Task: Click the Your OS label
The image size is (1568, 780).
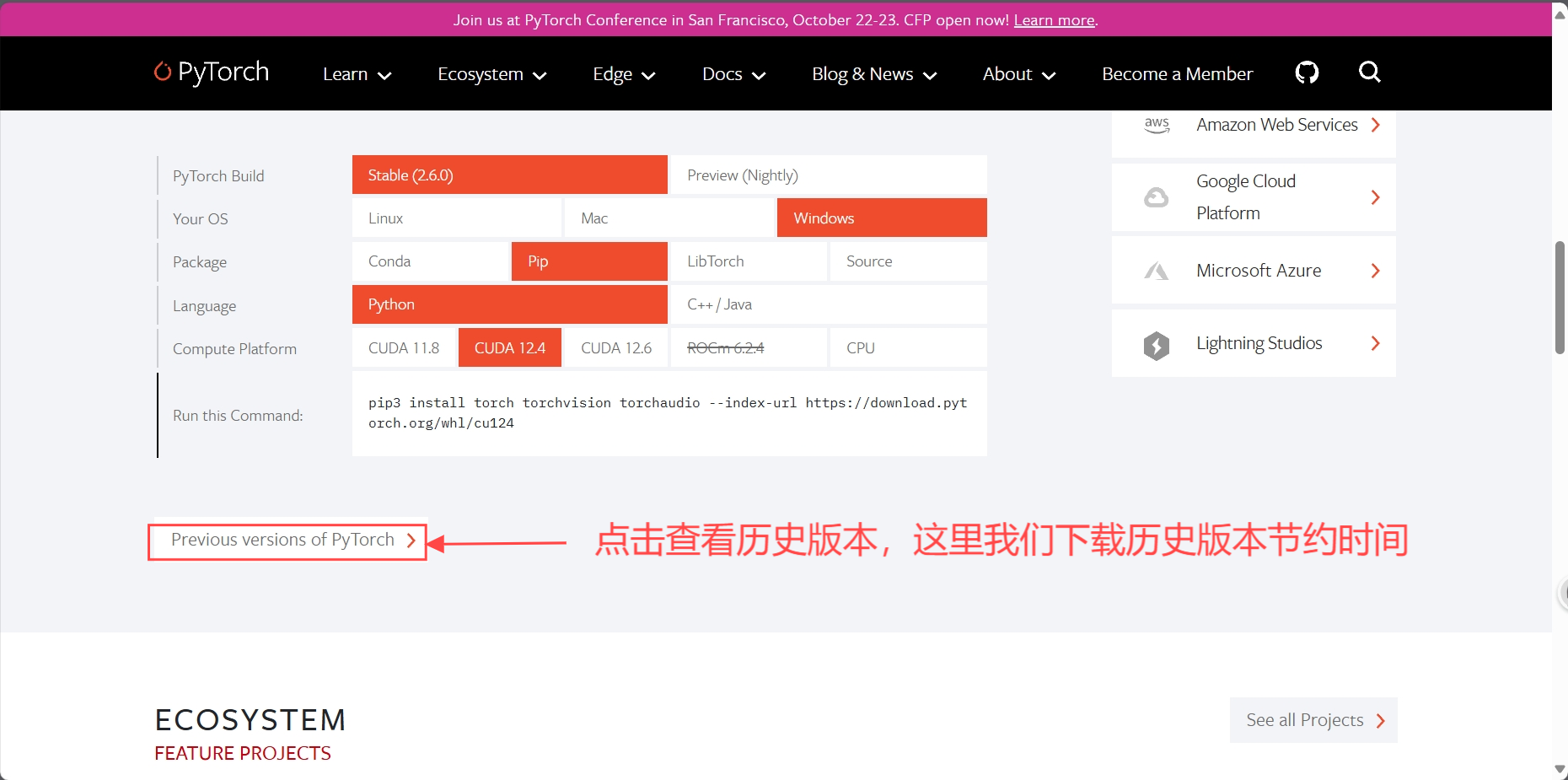Action: [201, 219]
